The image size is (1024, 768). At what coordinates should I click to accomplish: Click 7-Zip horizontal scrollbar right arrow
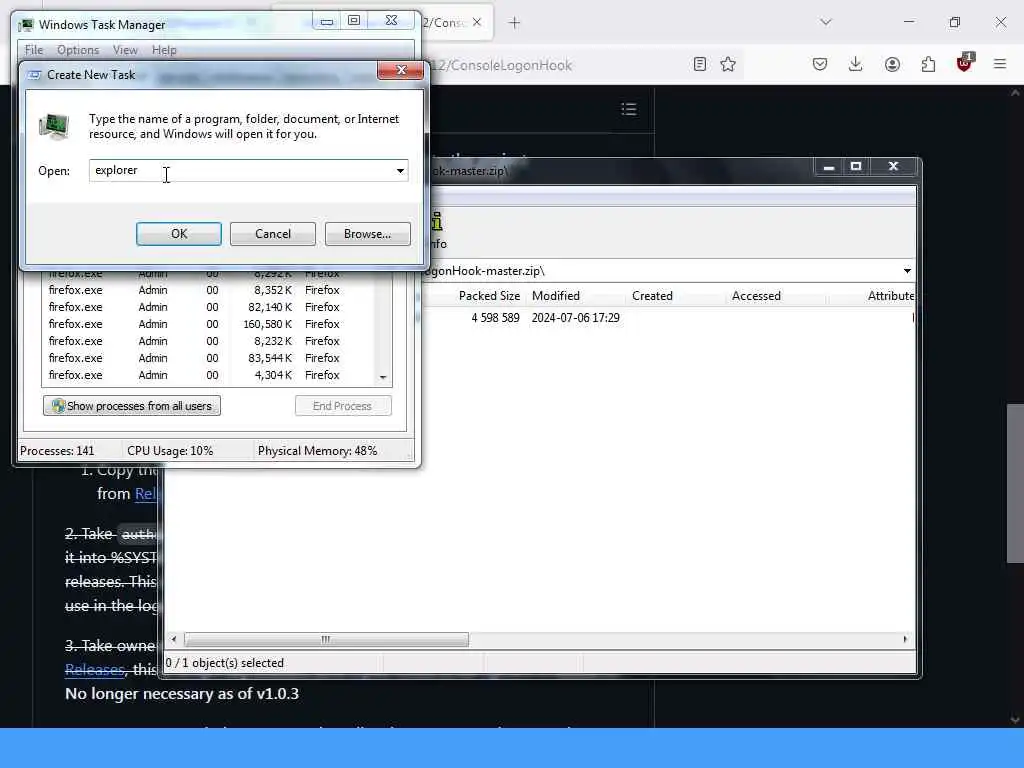click(905, 639)
